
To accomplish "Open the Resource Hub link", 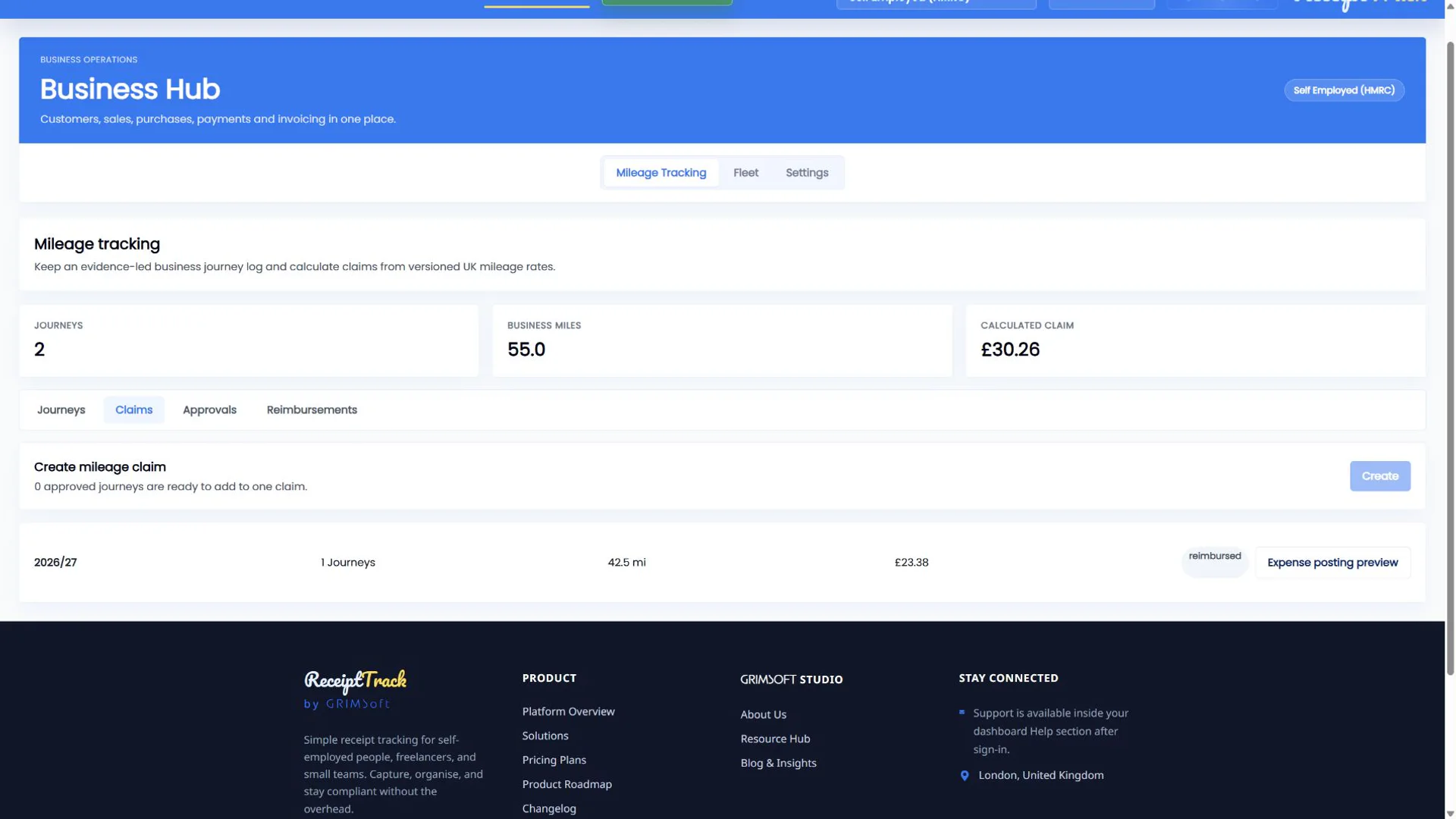I will (775, 739).
